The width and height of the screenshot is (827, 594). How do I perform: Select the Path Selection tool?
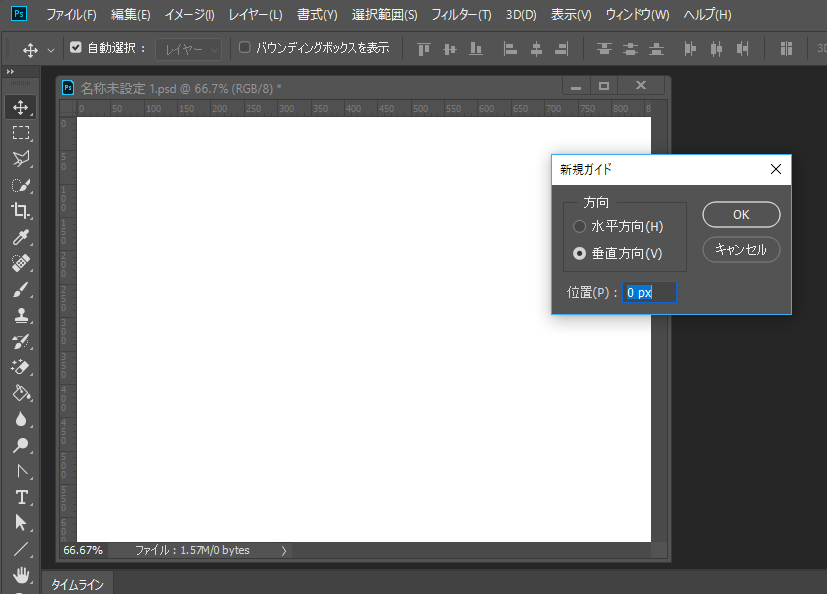[x=21, y=523]
